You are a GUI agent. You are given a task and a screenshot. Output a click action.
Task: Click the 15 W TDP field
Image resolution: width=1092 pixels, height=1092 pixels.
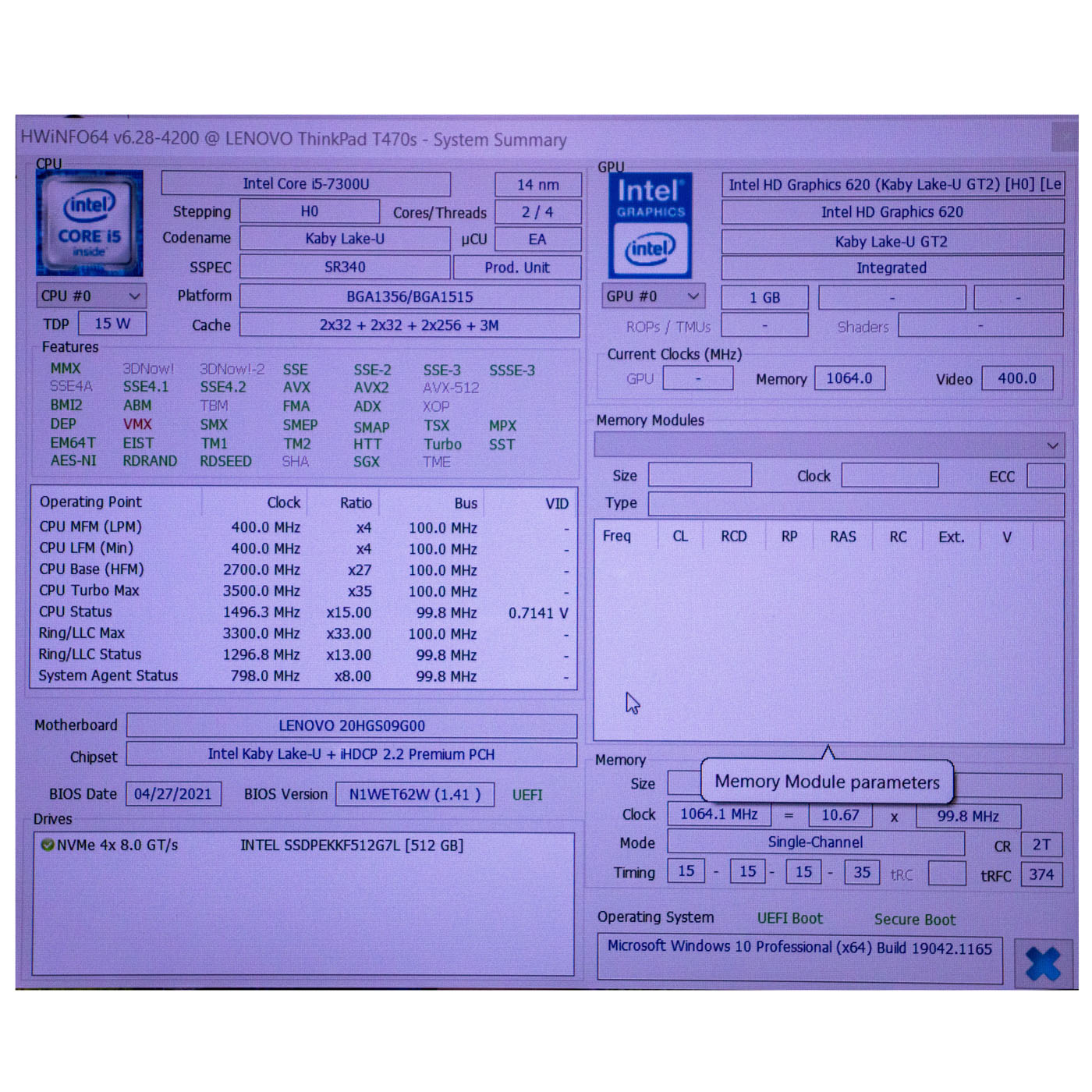coord(112,324)
